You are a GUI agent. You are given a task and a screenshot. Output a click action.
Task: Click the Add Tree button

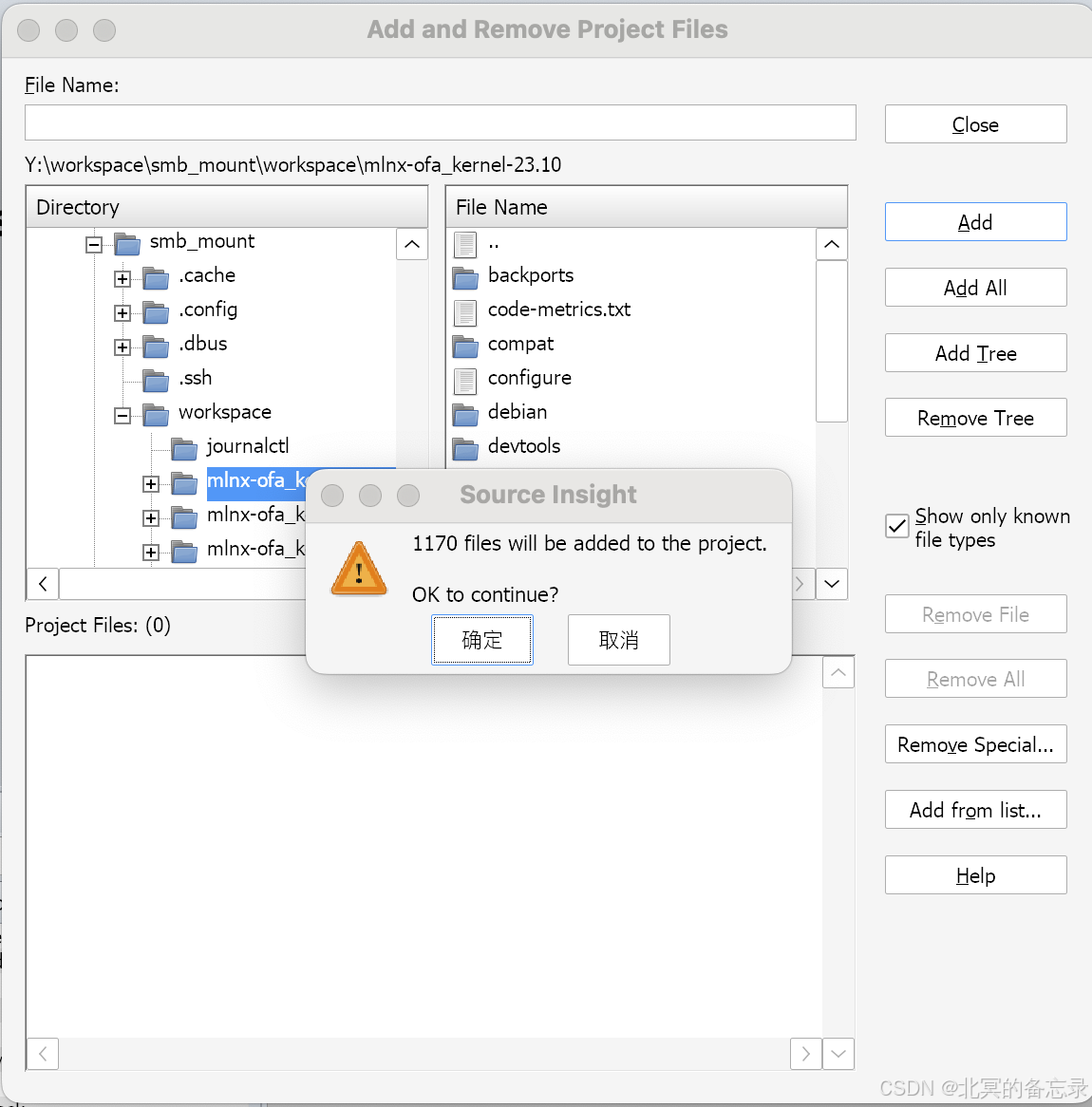[975, 353]
